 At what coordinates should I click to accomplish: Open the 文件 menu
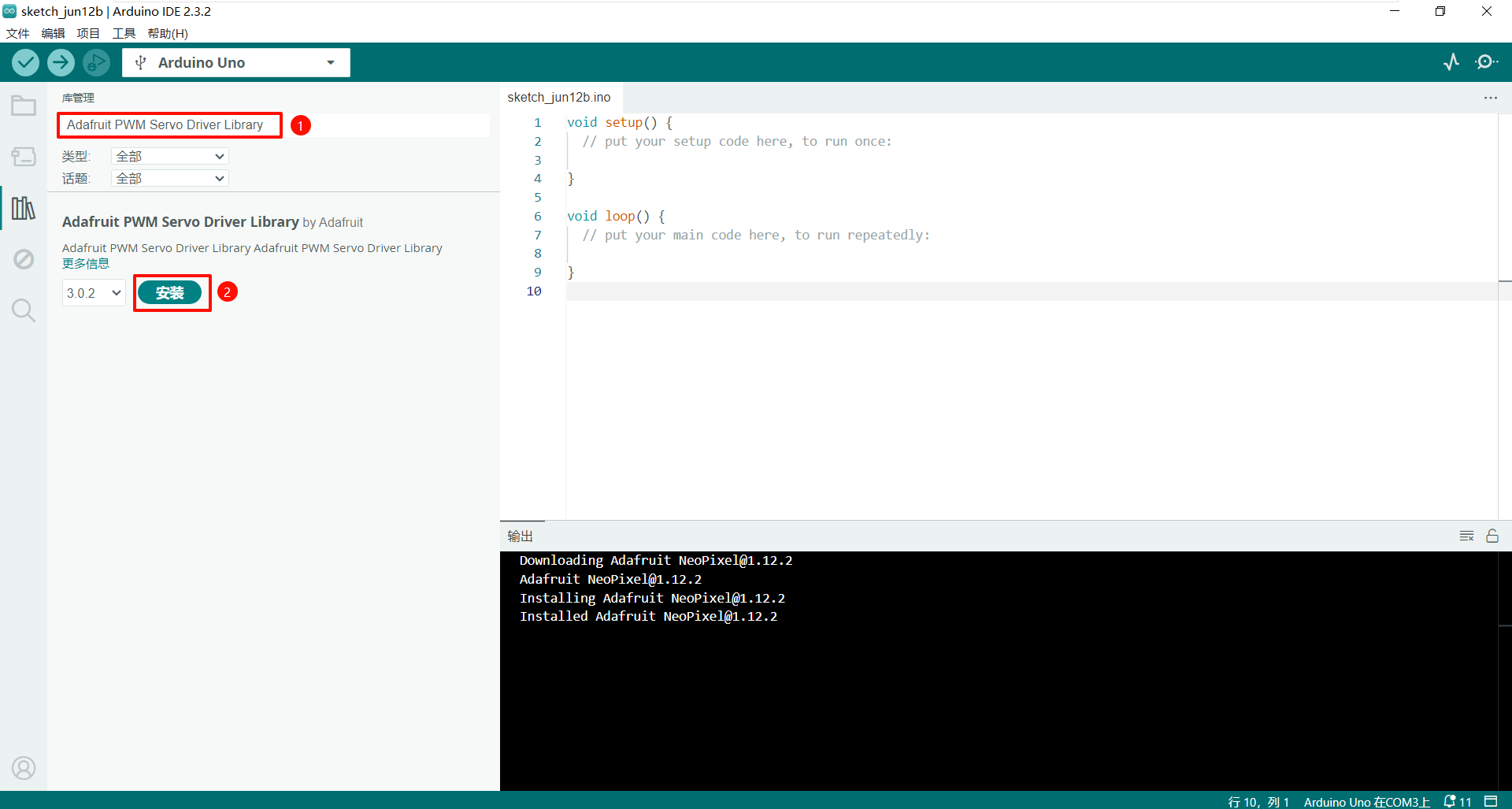point(18,33)
